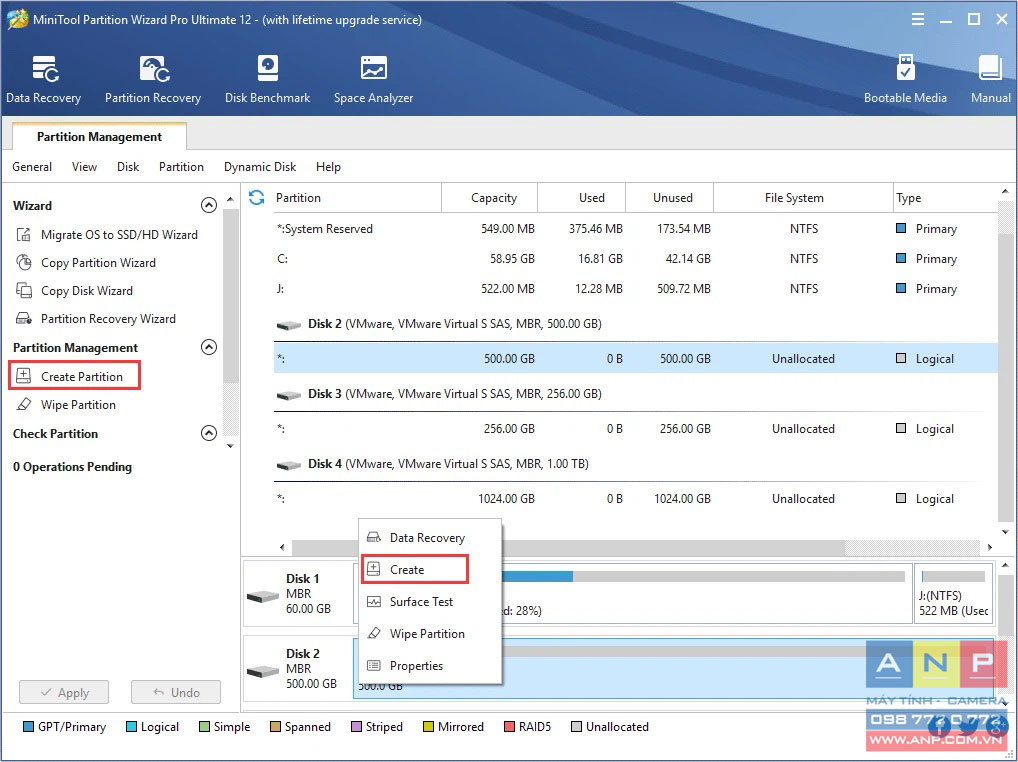Collapse the Wizard section
The width and height of the screenshot is (1018, 762).
208,205
